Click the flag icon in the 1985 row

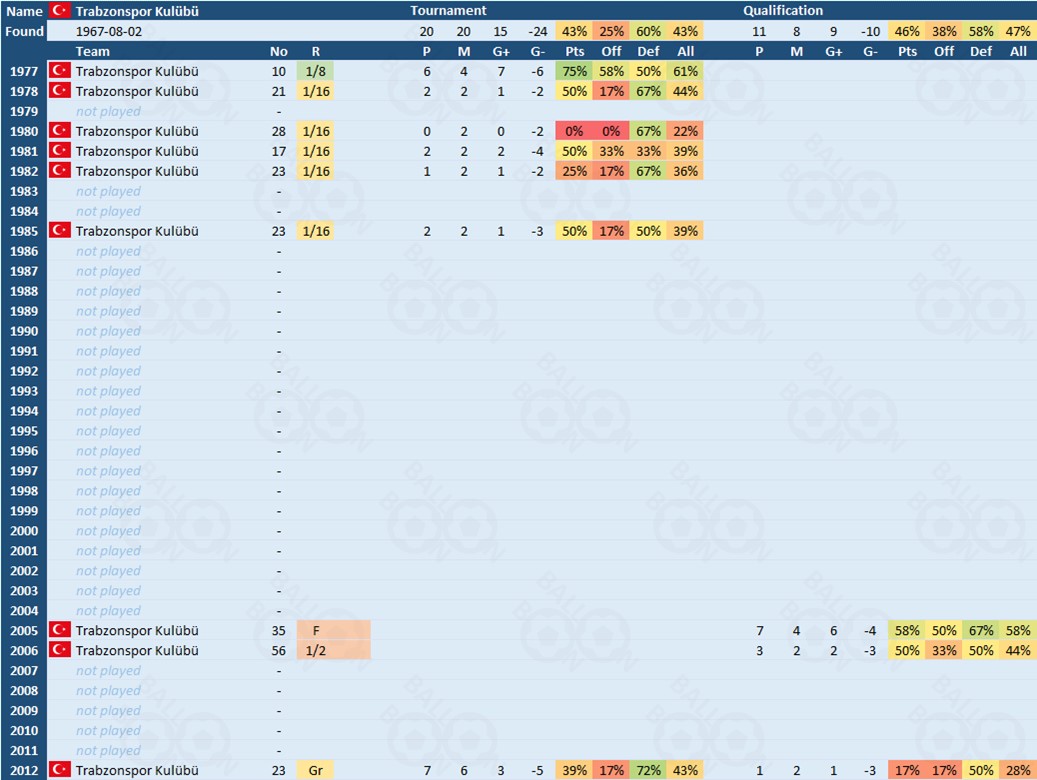click(60, 231)
